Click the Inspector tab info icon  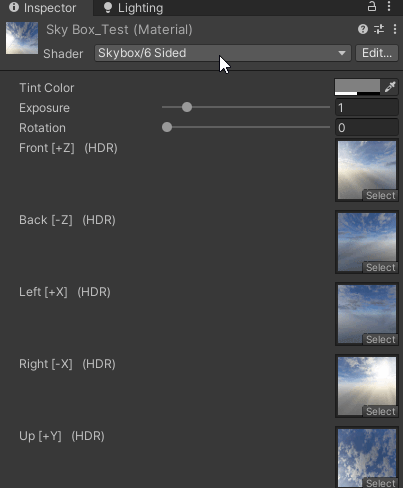pyautogui.click(x=14, y=7)
